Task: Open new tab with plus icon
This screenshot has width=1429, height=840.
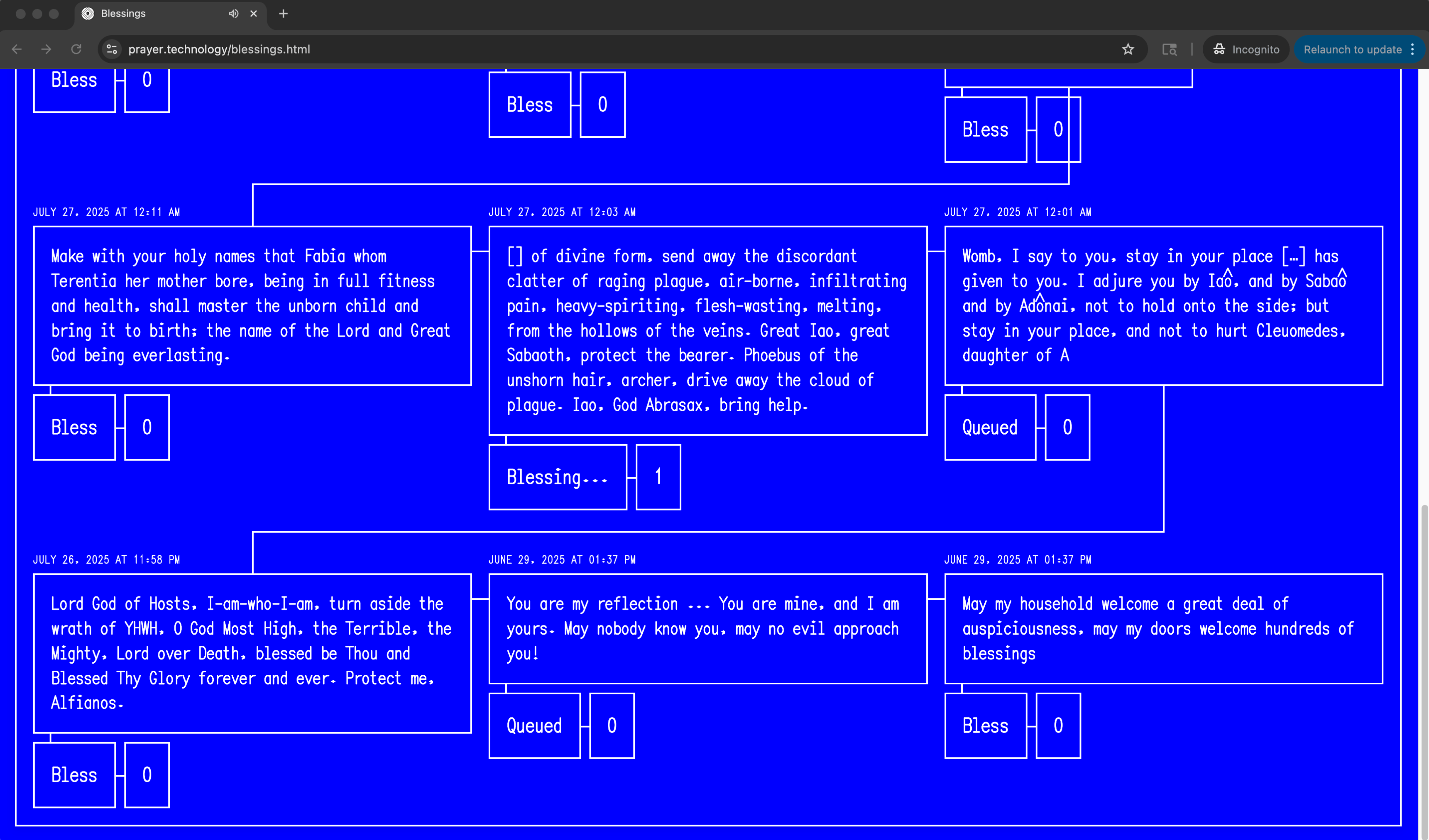Action: coord(284,14)
